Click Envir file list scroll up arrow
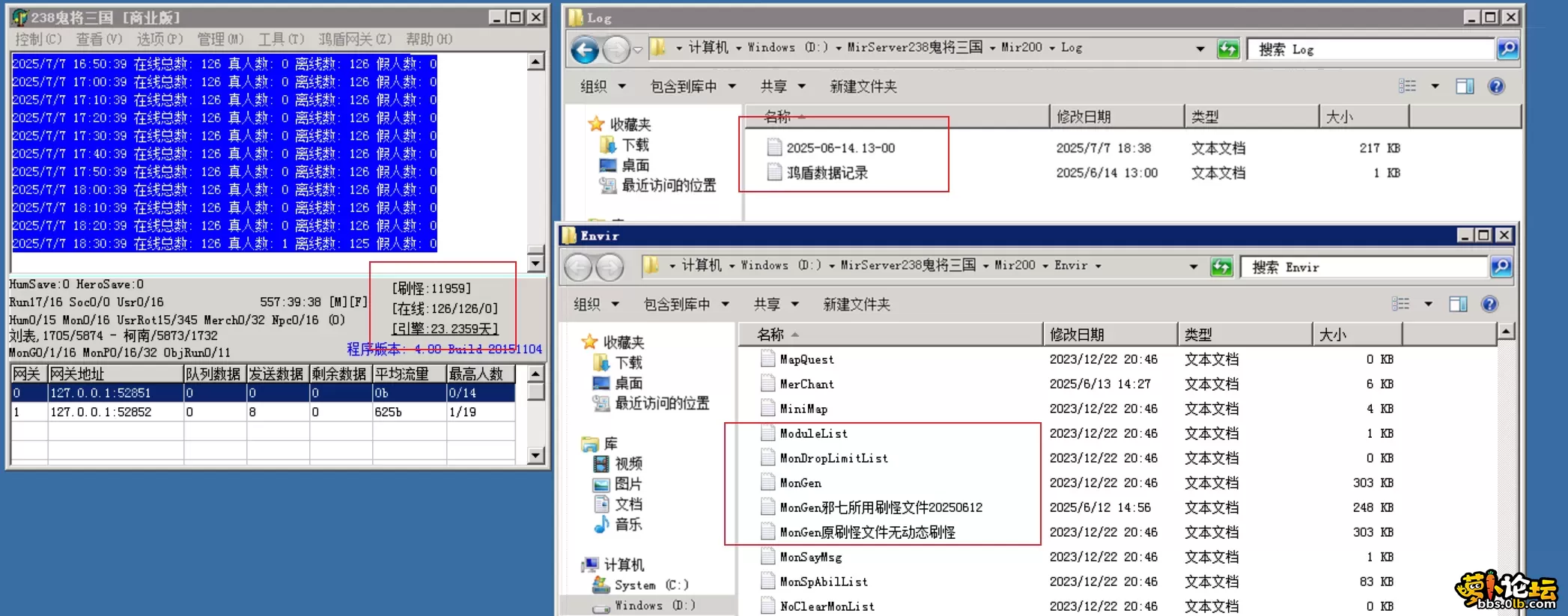1568x616 pixels. coord(1506,331)
